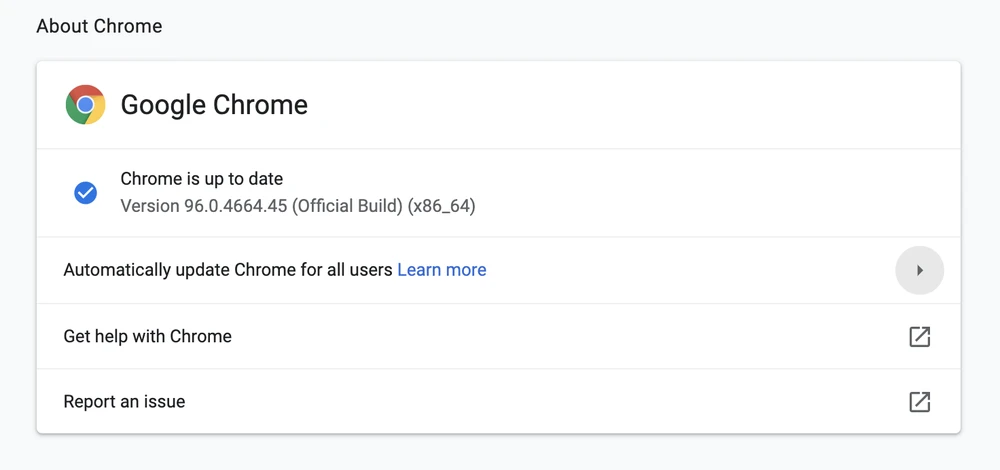Click the Google Chrome logo icon
The width and height of the screenshot is (1000, 470).
[x=85, y=105]
